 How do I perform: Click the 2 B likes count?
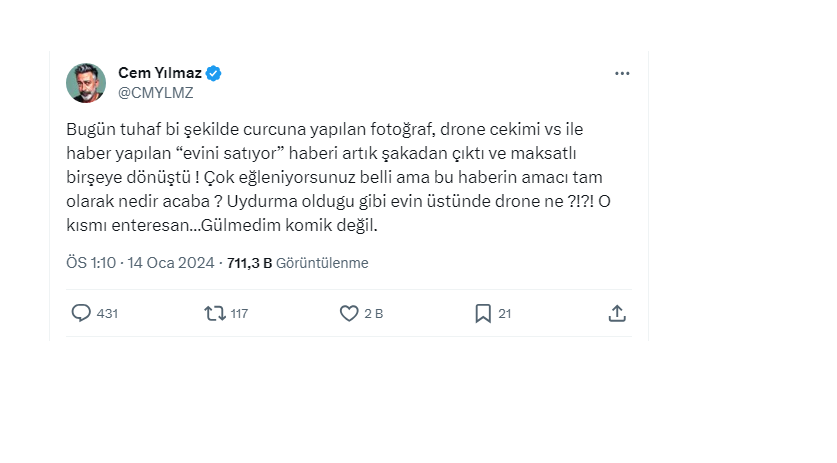[374, 313]
